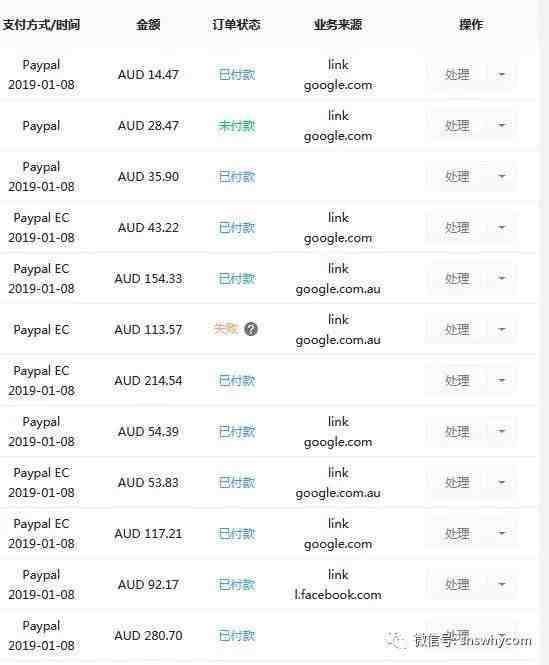Process the AUD 214.54 order
549x665 pixels.
tap(457, 380)
